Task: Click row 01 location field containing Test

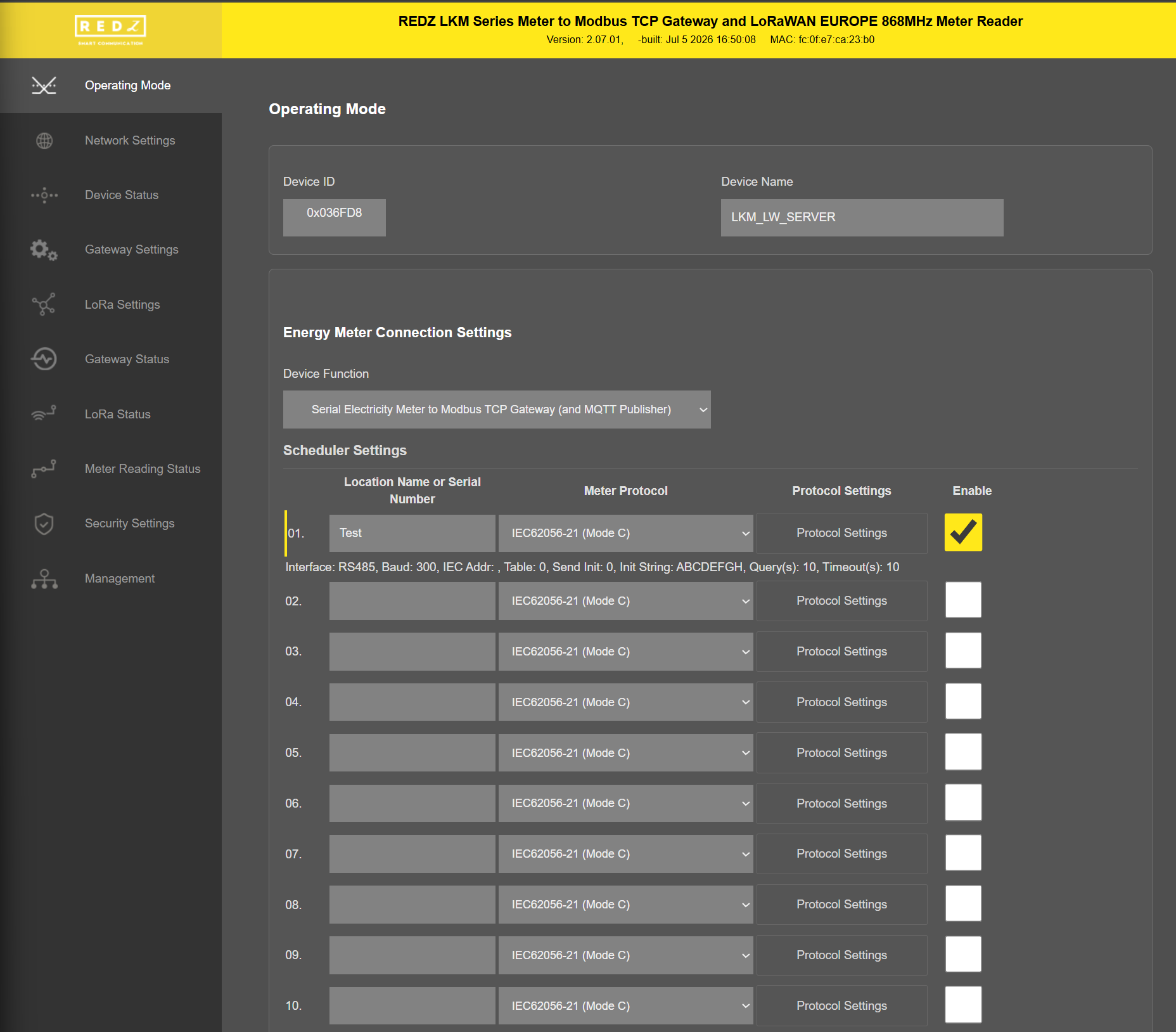Action: (412, 533)
